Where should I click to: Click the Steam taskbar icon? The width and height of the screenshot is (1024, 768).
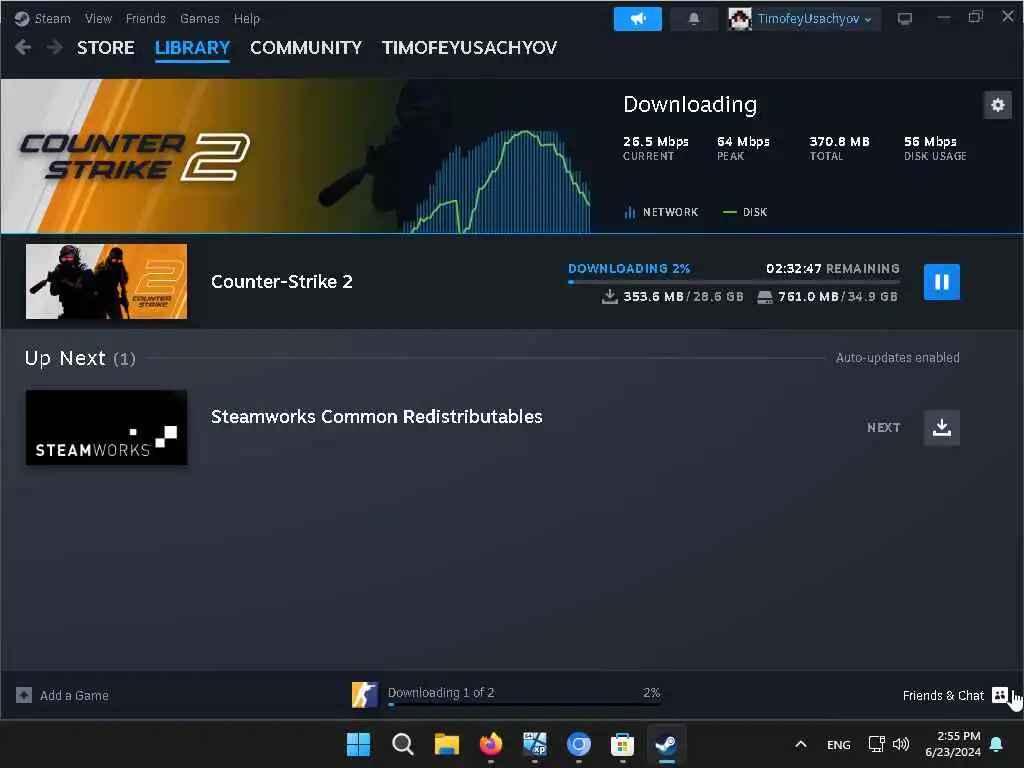pyautogui.click(x=667, y=744)
